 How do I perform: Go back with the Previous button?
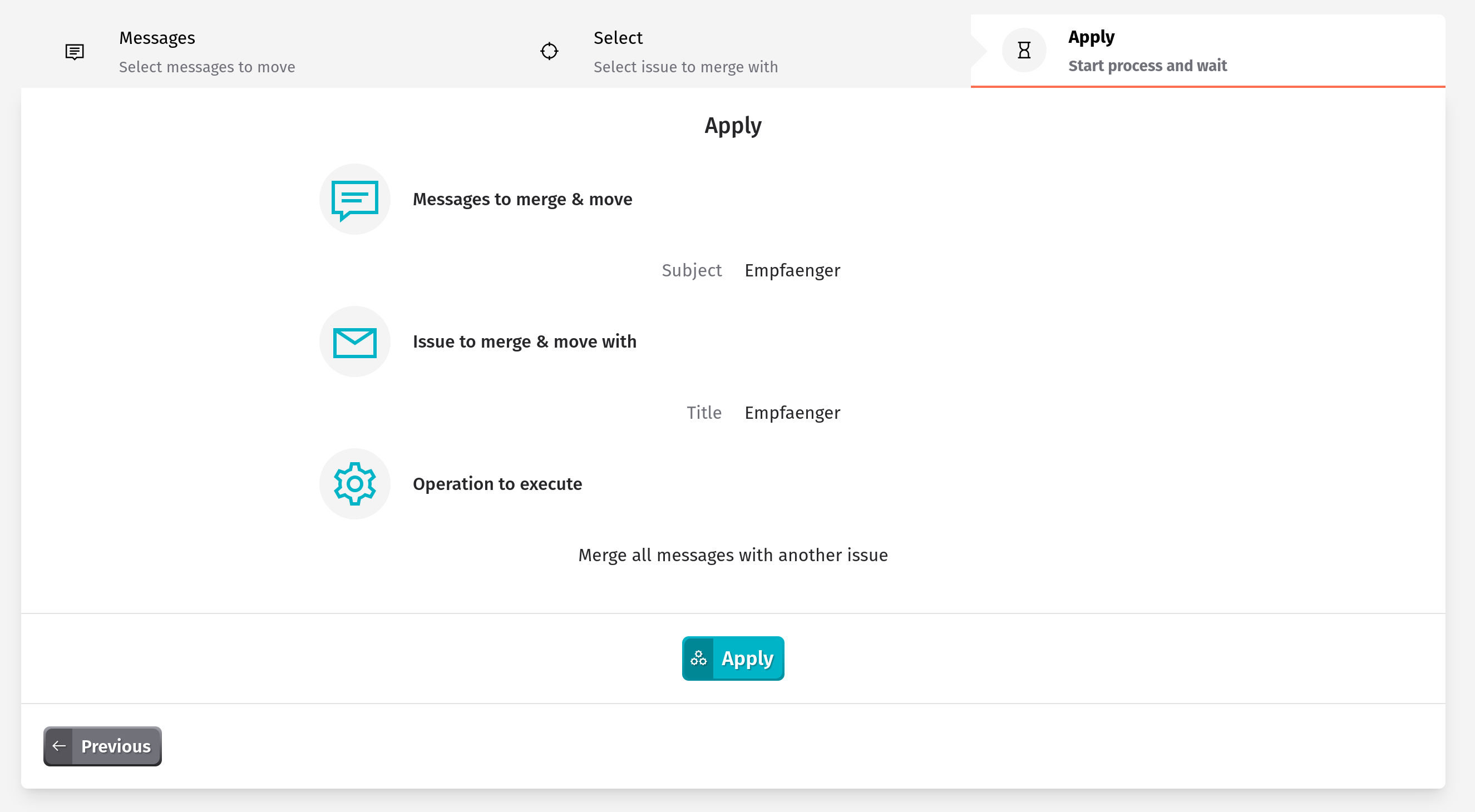(x=102, y=746)
